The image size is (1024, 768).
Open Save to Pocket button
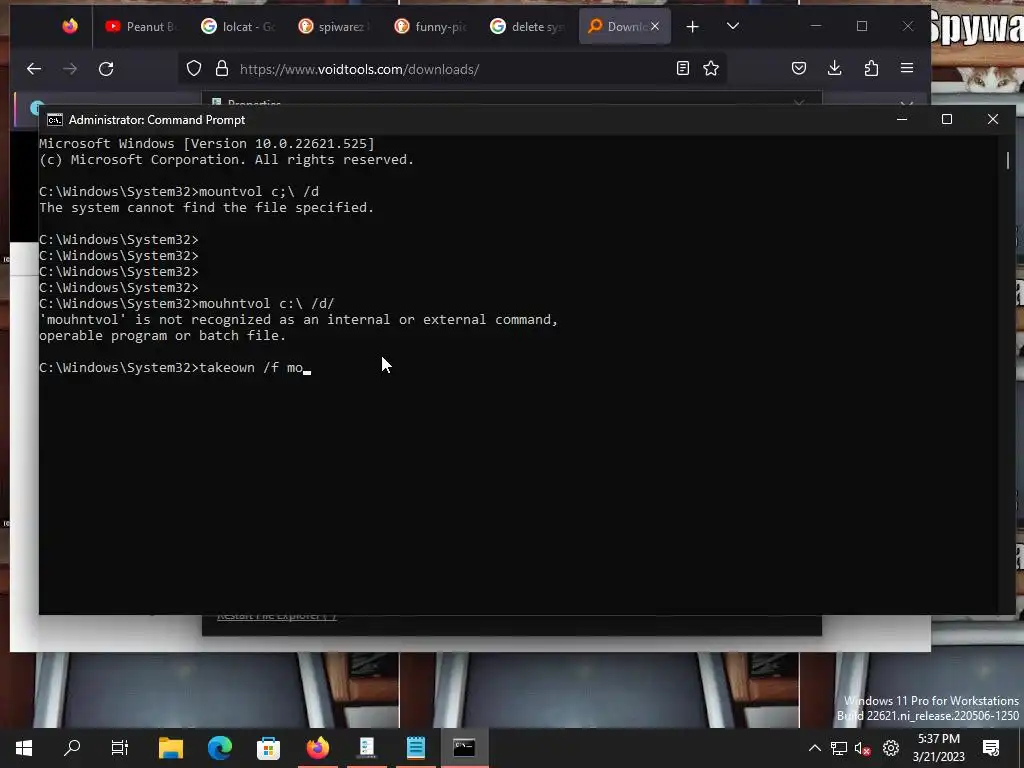799,69
